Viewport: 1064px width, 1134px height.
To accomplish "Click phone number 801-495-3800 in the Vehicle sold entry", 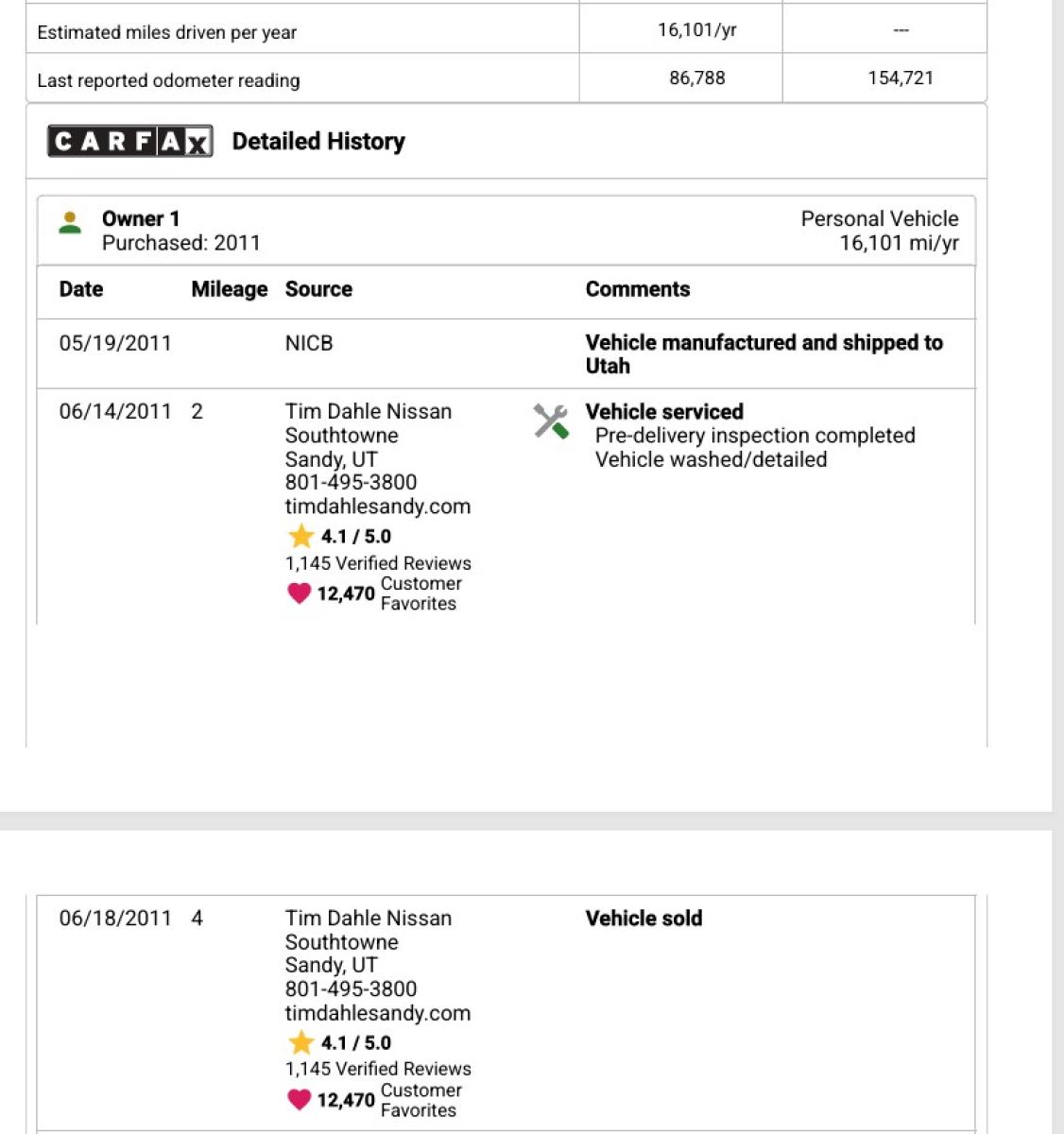I will pos(351,989).
